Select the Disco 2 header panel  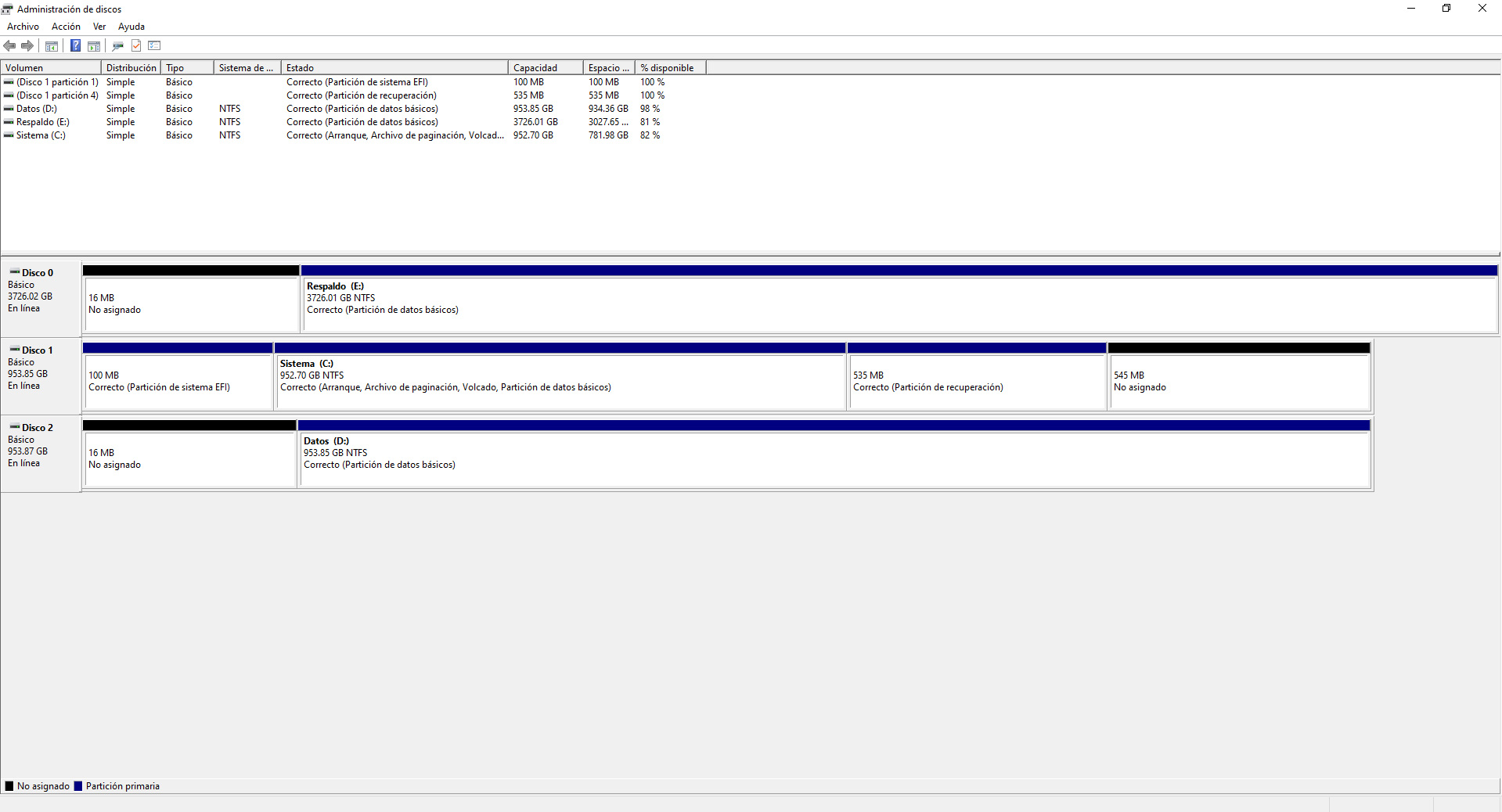41,454
